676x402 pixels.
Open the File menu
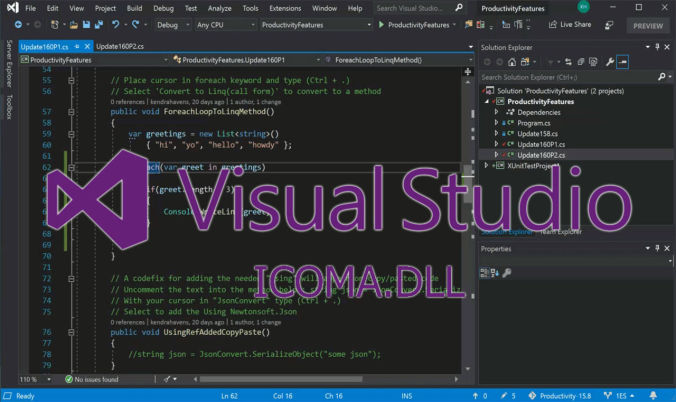(31, 8)
